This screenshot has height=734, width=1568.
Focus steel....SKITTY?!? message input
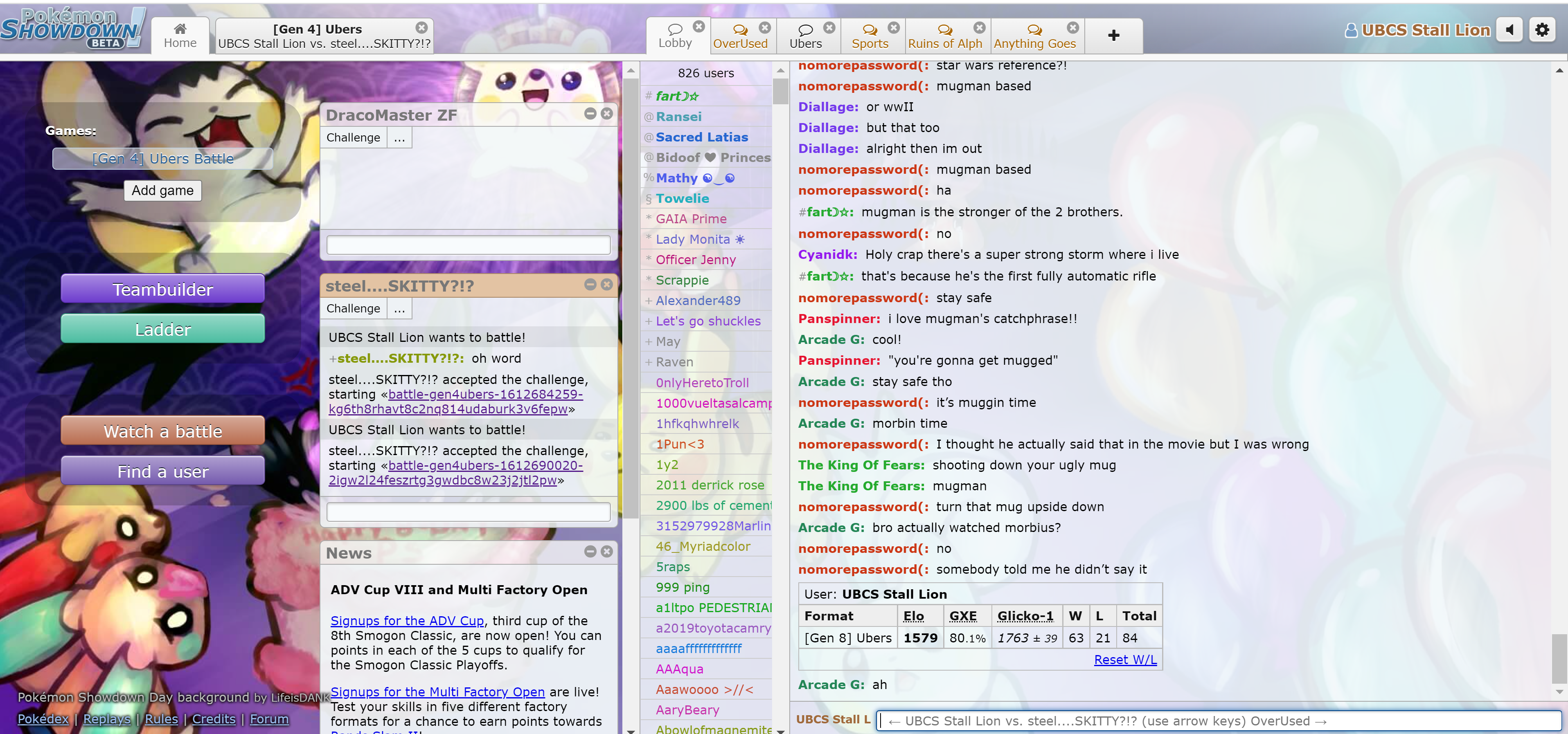468,512
